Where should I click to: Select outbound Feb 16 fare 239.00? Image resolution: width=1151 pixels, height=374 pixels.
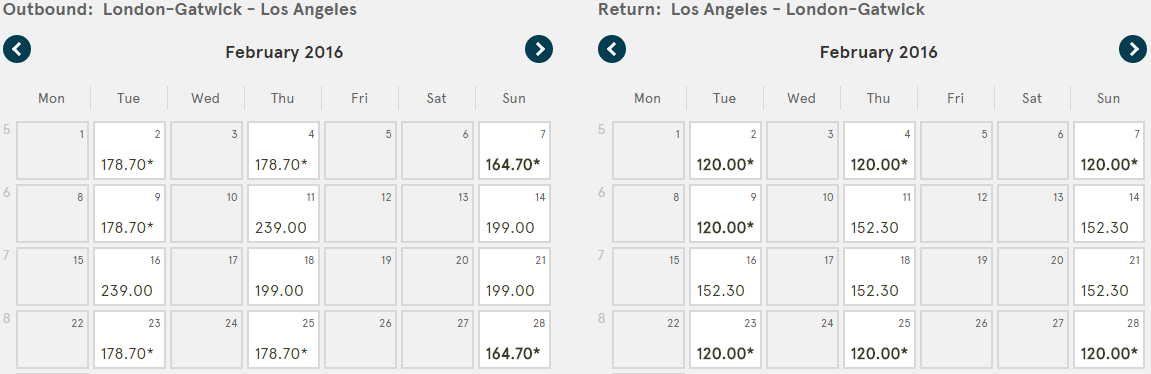[129, 277]
